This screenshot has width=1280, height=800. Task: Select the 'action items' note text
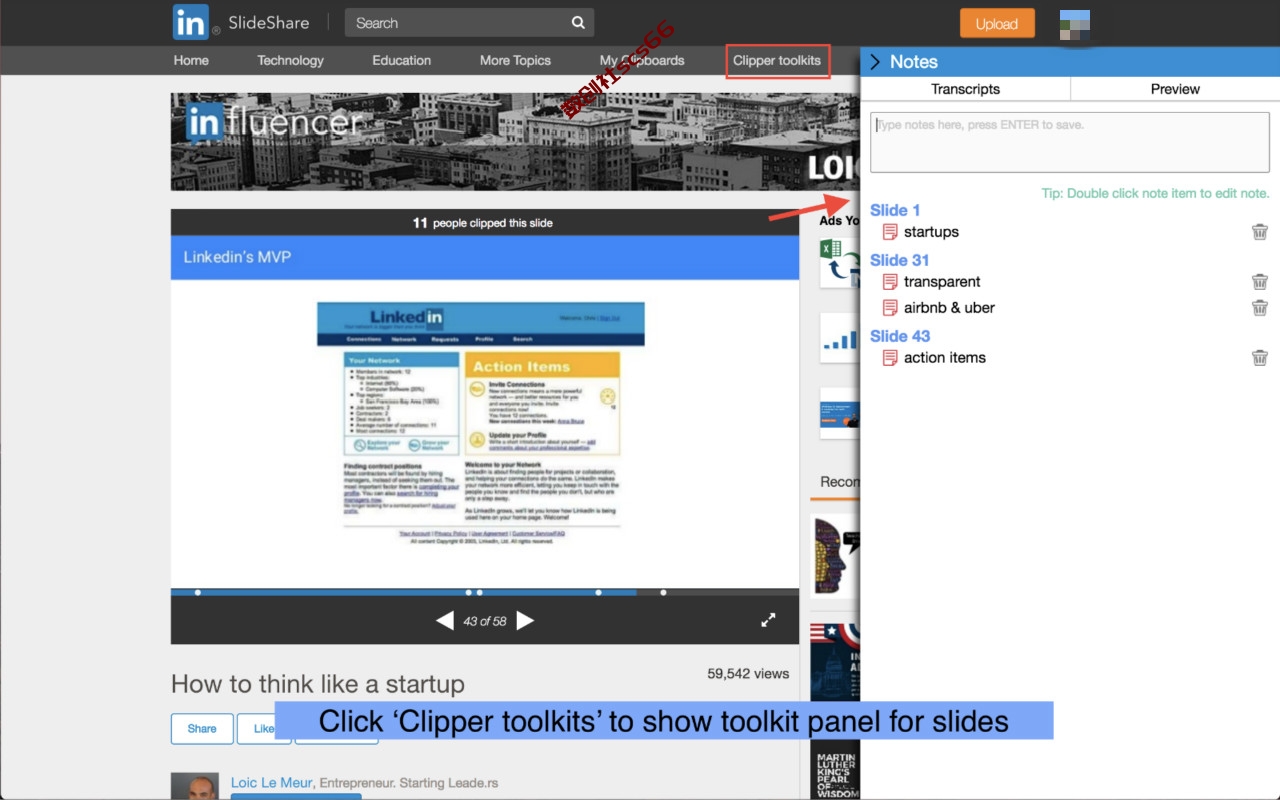point(945,358)
